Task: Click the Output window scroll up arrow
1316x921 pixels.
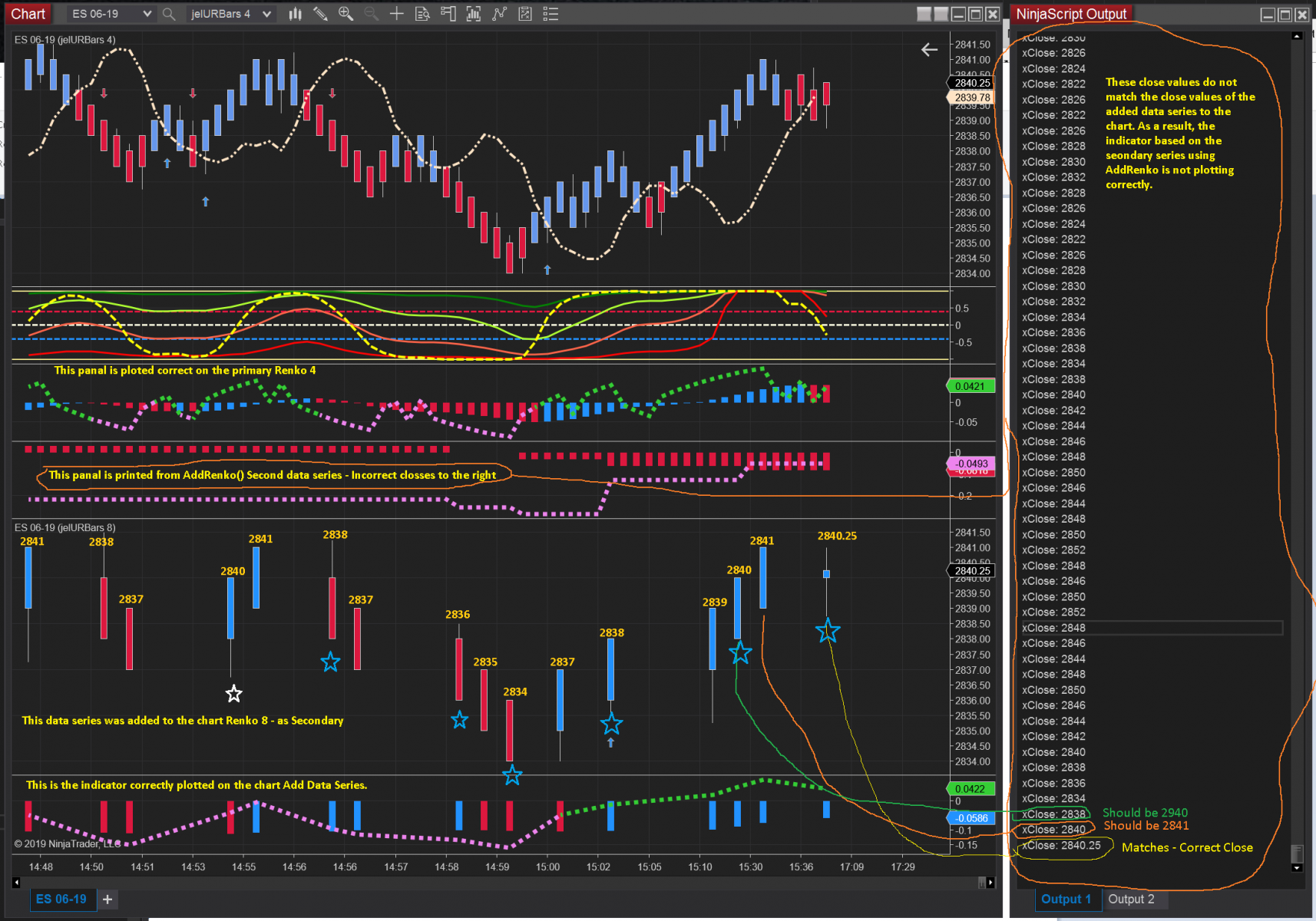Action: point(1297,36)
